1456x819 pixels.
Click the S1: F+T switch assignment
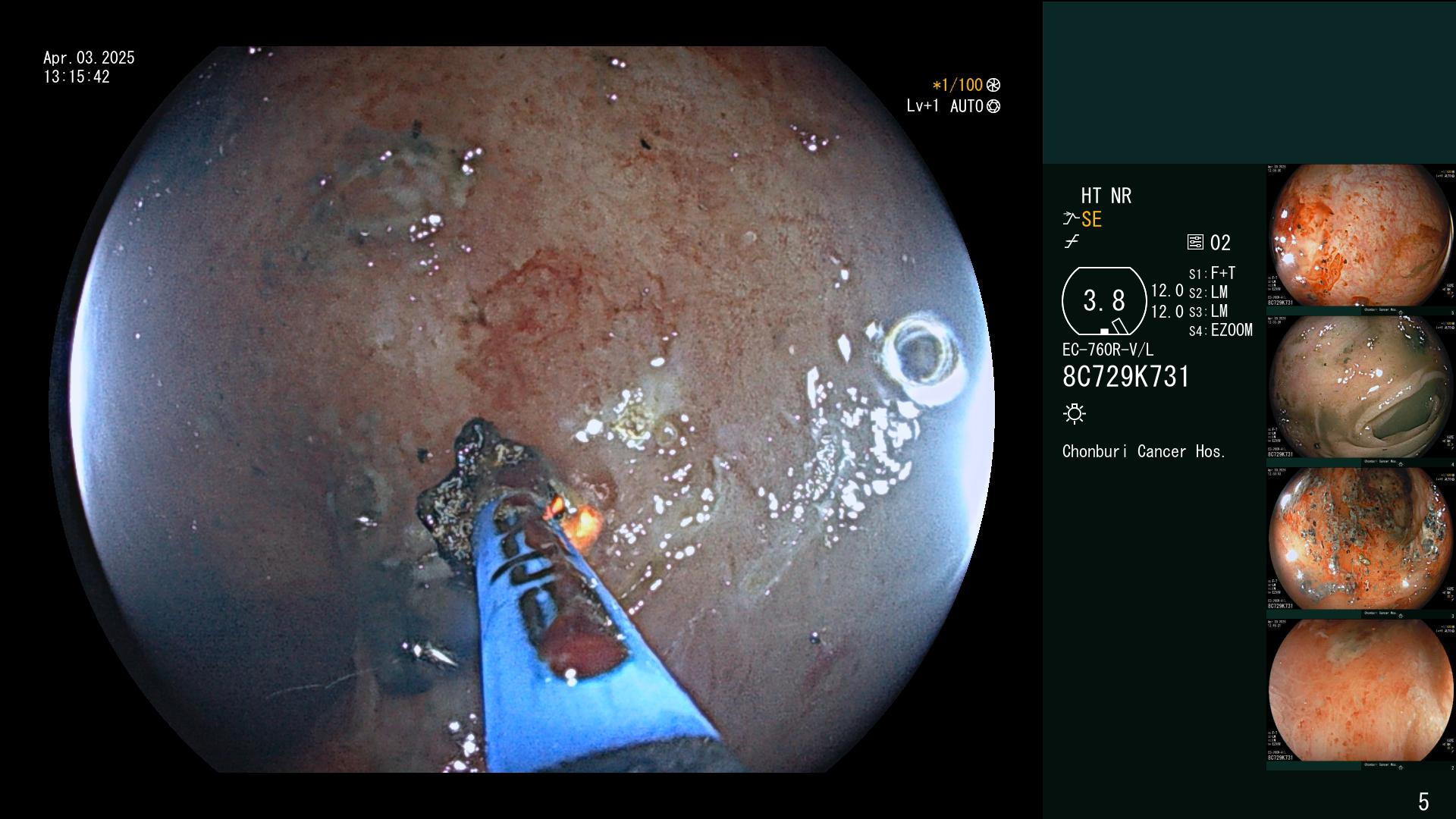(1212, 273)
